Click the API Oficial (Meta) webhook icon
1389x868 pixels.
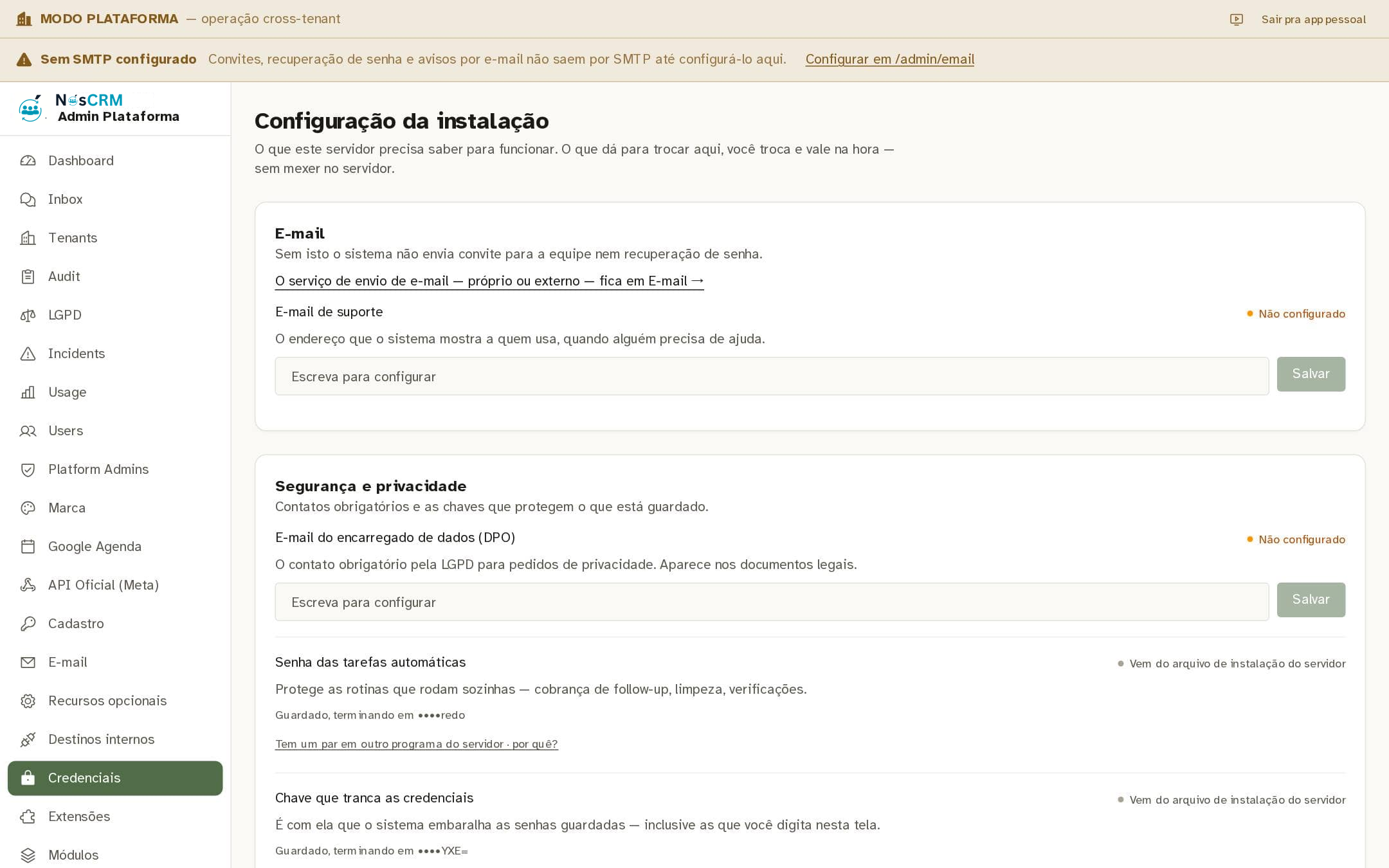click(x=28, y=585)
